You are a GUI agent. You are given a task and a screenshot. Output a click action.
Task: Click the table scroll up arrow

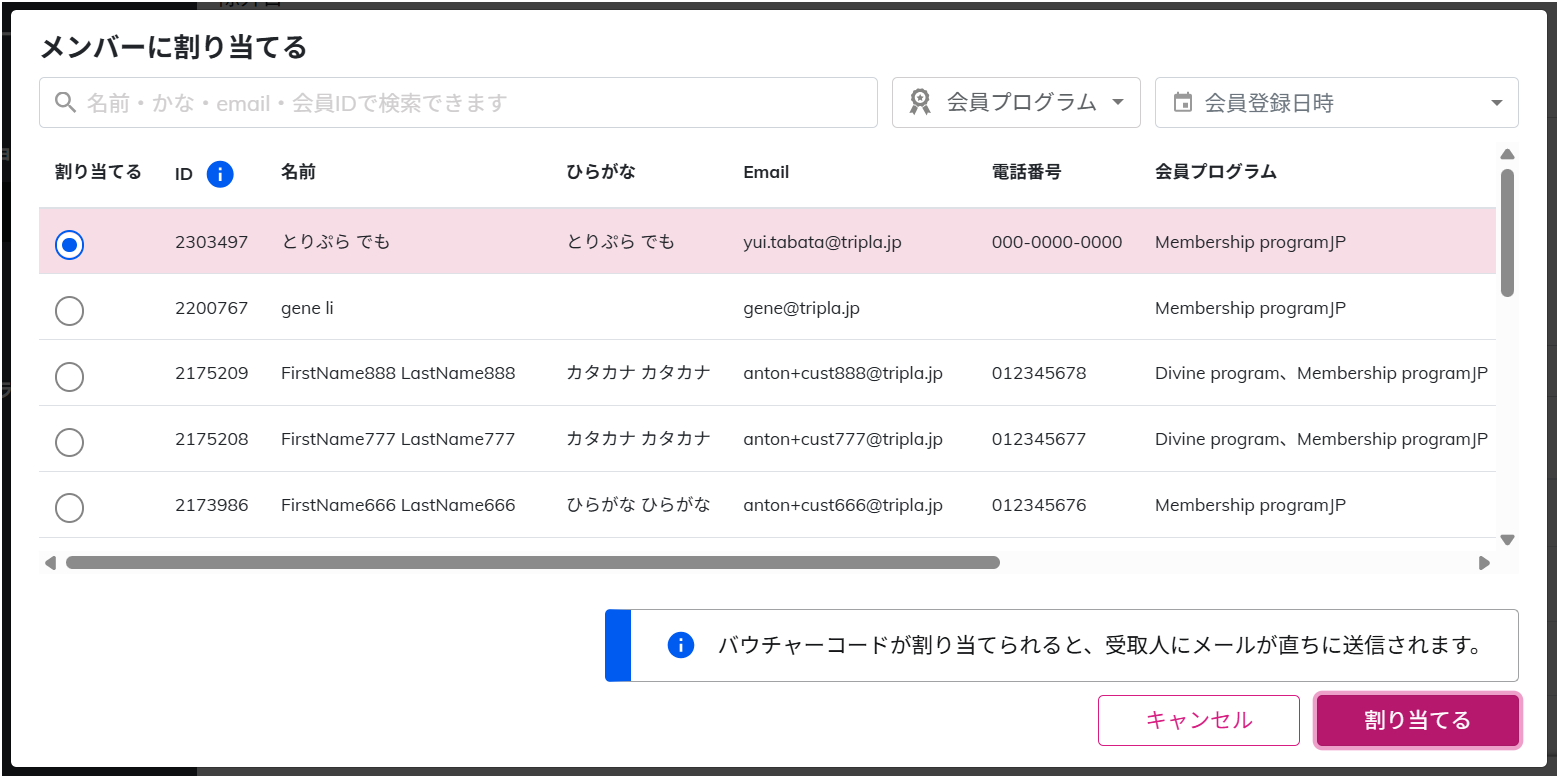point(1507,154)
